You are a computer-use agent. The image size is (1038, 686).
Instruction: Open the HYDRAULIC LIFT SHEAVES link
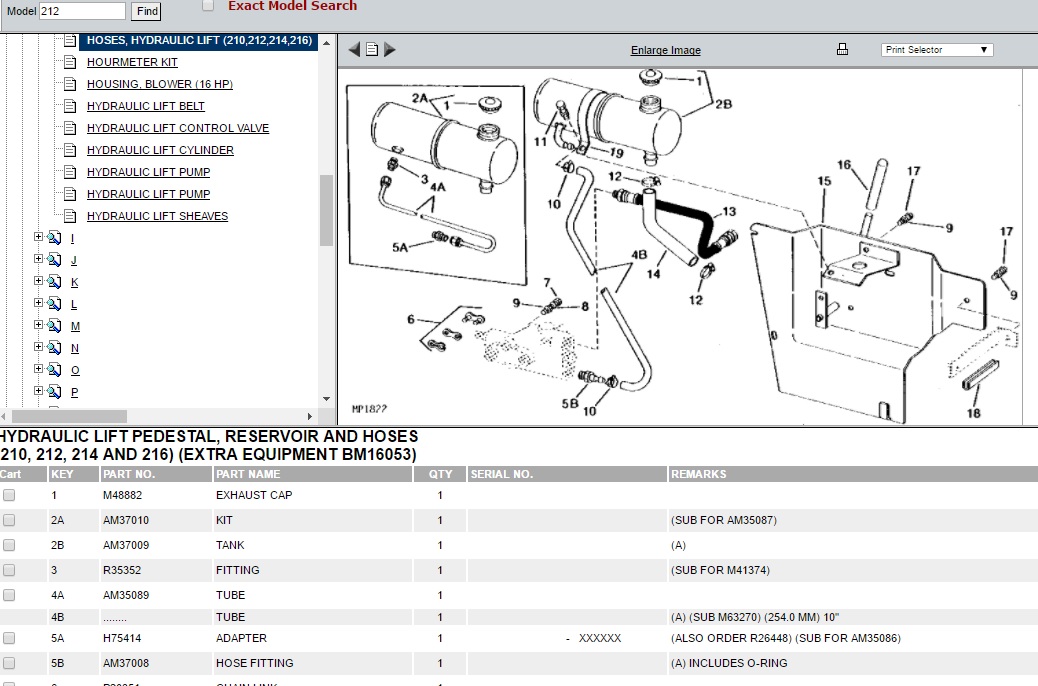[x=158, y=216]
